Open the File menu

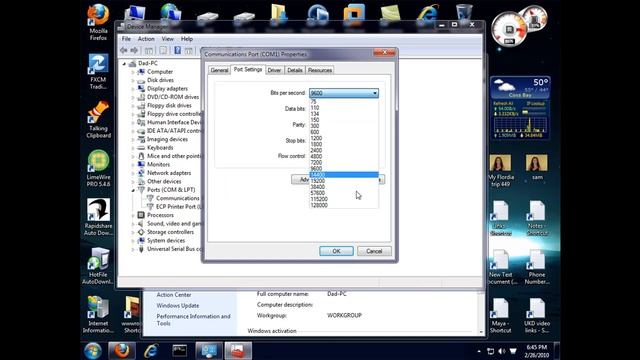127,39
